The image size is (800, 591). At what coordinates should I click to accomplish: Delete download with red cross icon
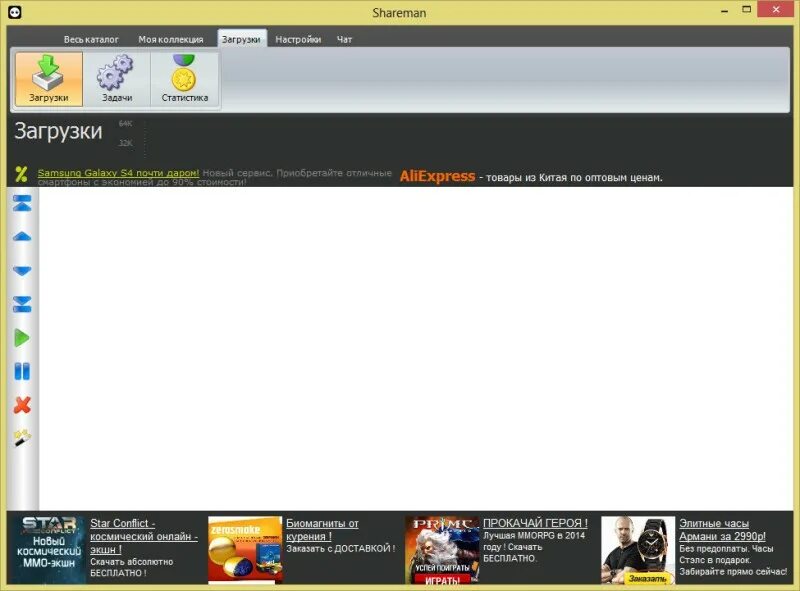22,405
